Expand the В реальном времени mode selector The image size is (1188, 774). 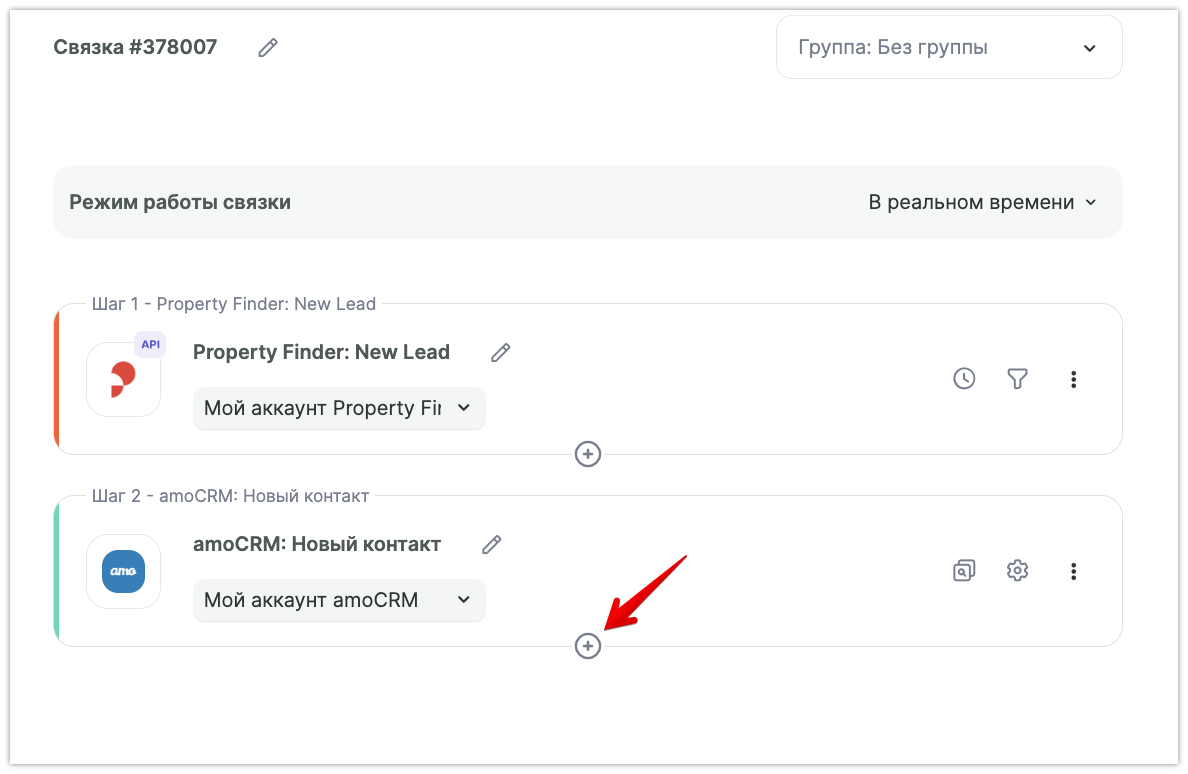pos(982,202)
